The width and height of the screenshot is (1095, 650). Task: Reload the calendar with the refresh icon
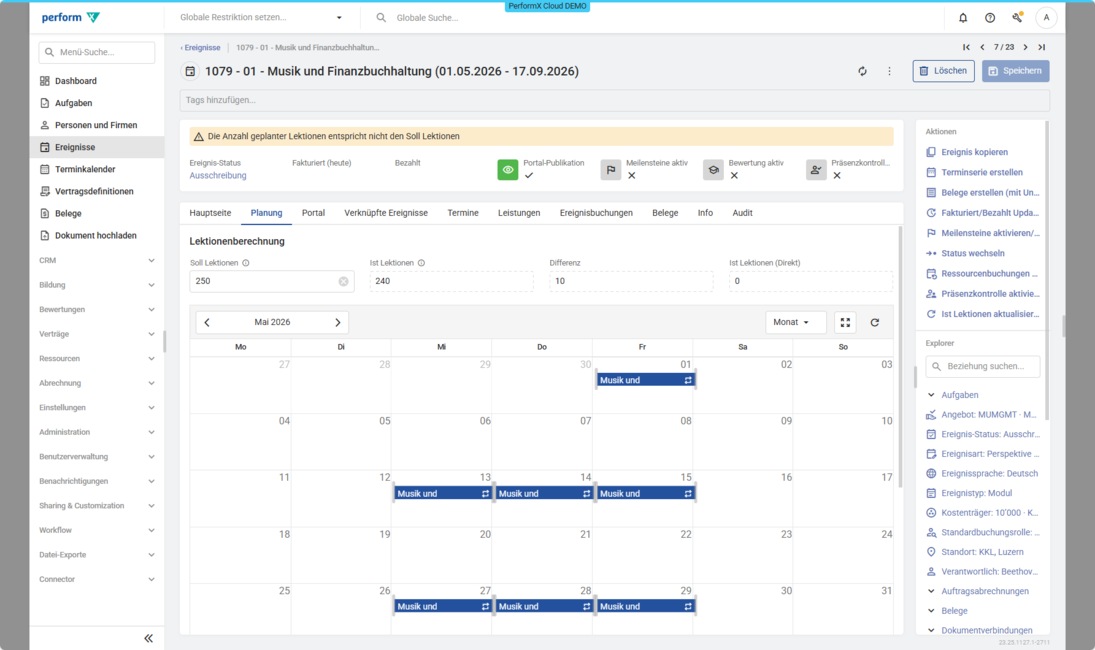pyautogui.click(x=875, y=322)
